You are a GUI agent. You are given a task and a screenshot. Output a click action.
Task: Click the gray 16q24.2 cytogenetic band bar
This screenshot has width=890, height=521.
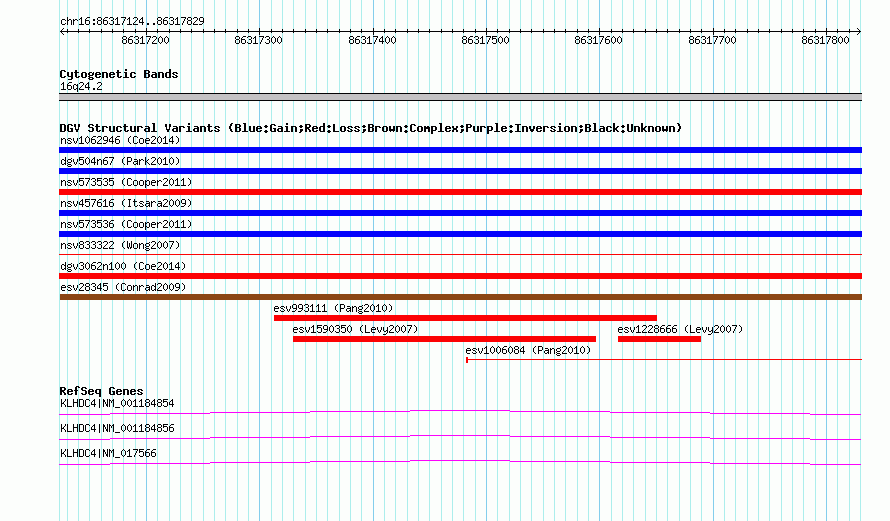point(460,97)
